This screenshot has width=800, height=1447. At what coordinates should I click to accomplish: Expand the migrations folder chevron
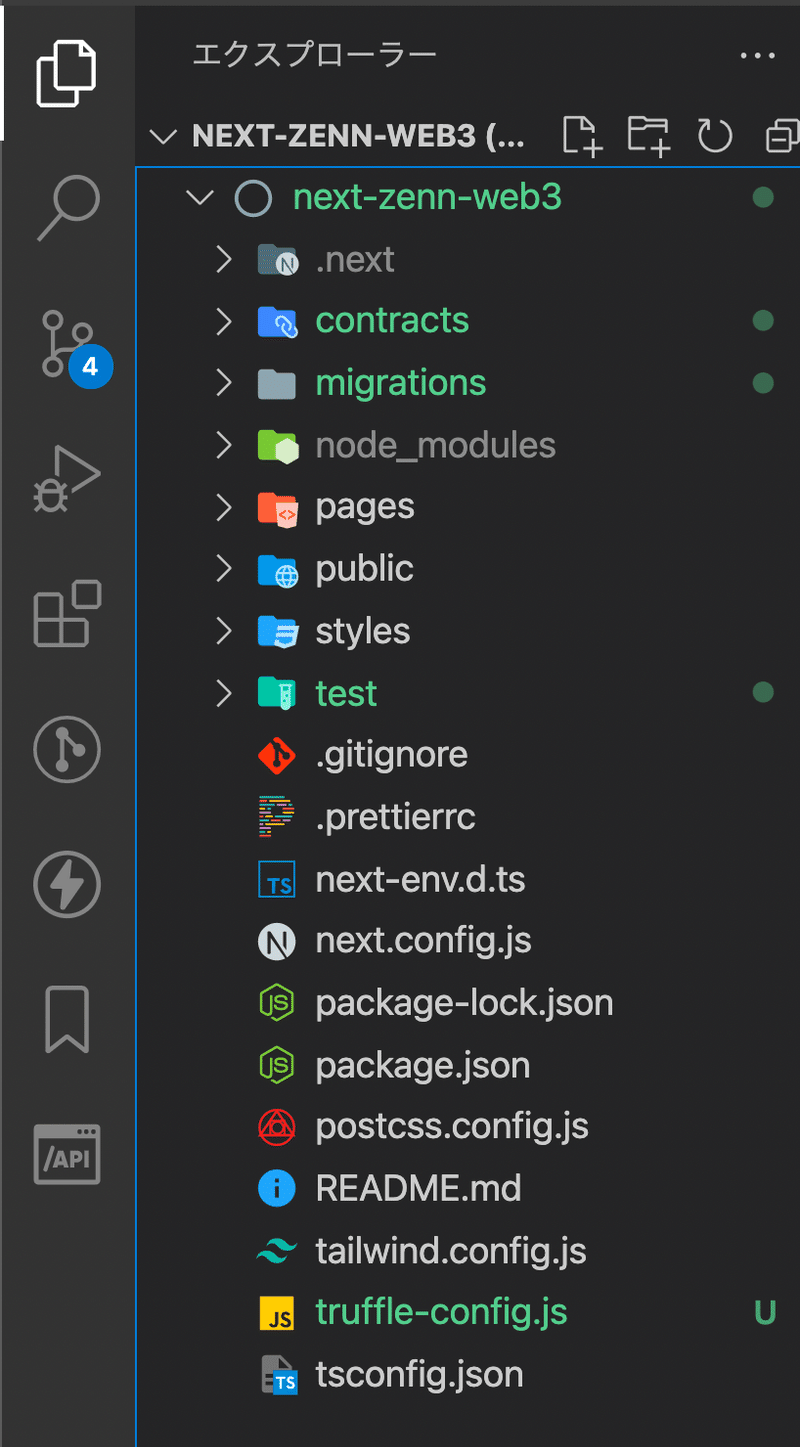coord(223,383)
